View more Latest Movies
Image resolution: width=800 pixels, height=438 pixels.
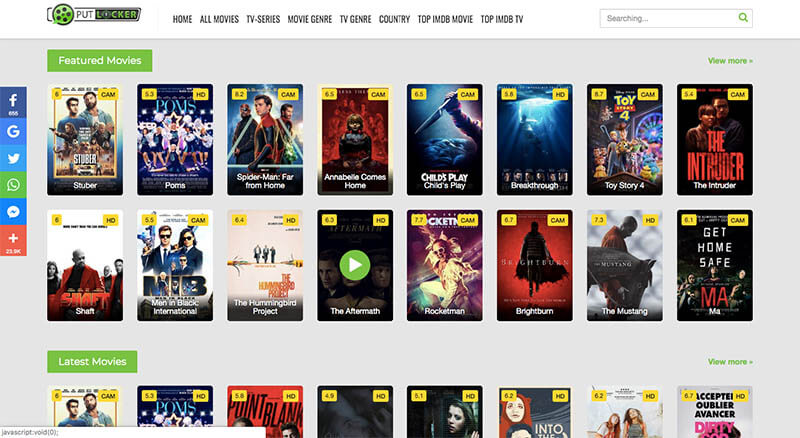coord(730,362)
